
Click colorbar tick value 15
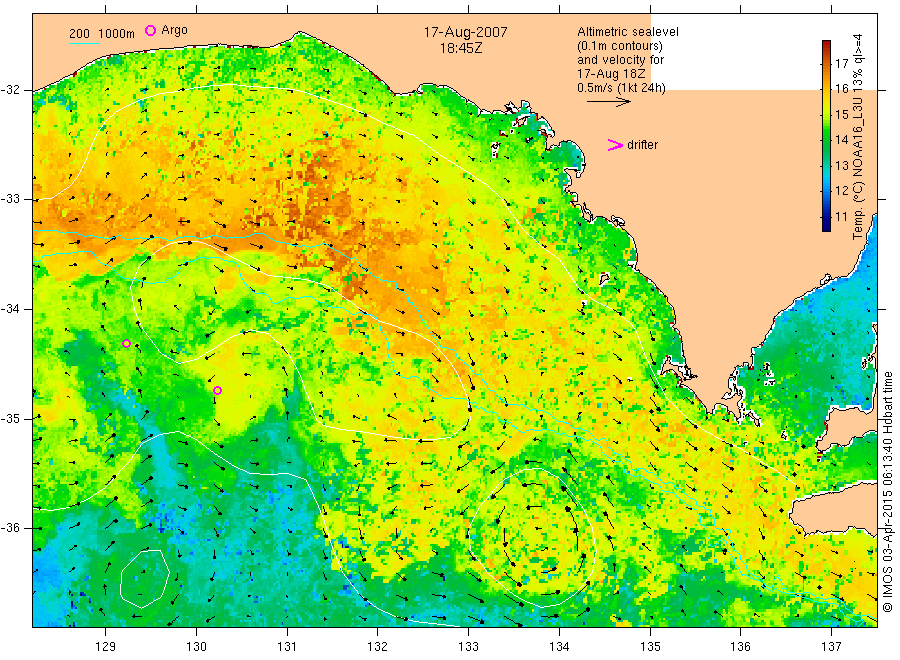pyautogui.click(x=841, y=114)
